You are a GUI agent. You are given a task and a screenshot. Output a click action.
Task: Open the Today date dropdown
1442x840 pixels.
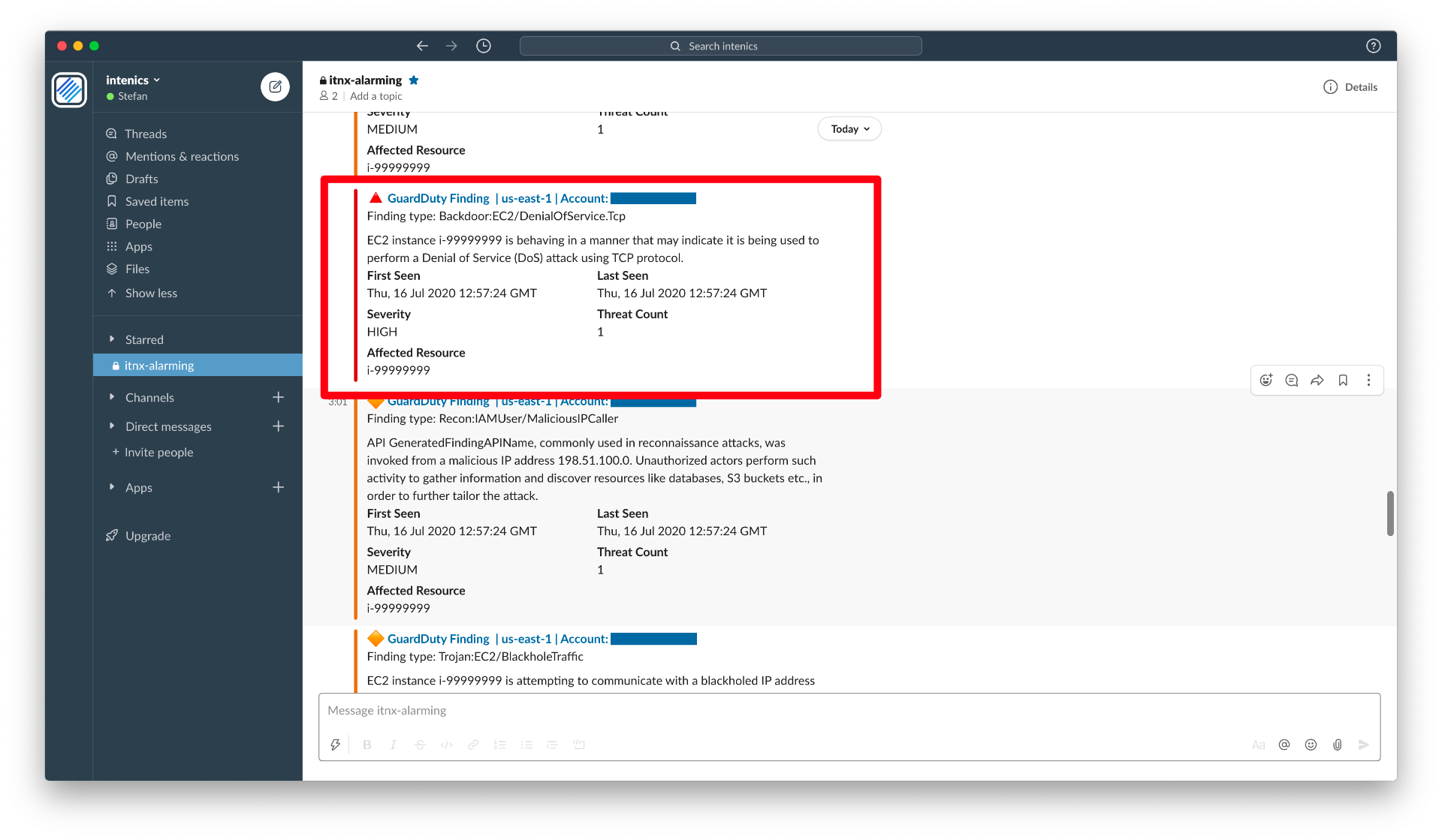(x=849, y=129)
